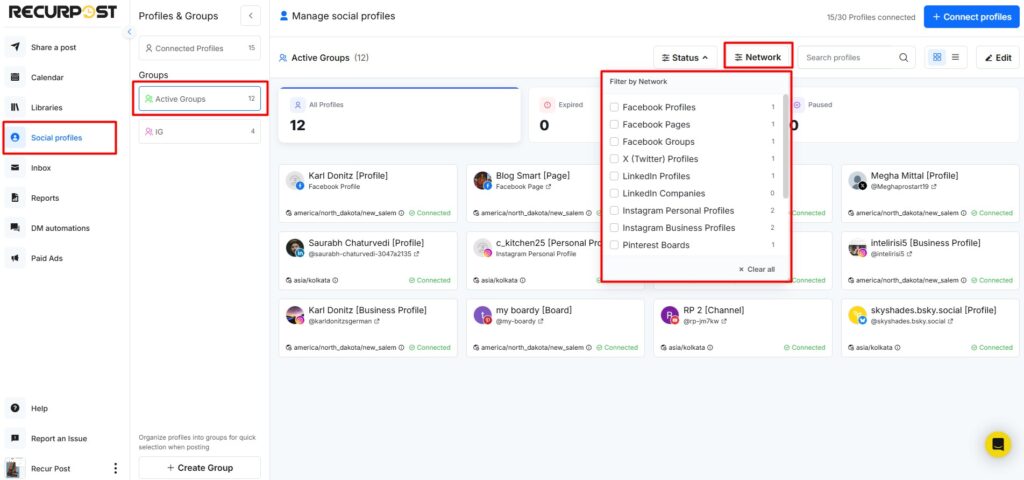The image size is (1024, 480).
Task: Click the RecurPost logo
Action: pos(63,12)
